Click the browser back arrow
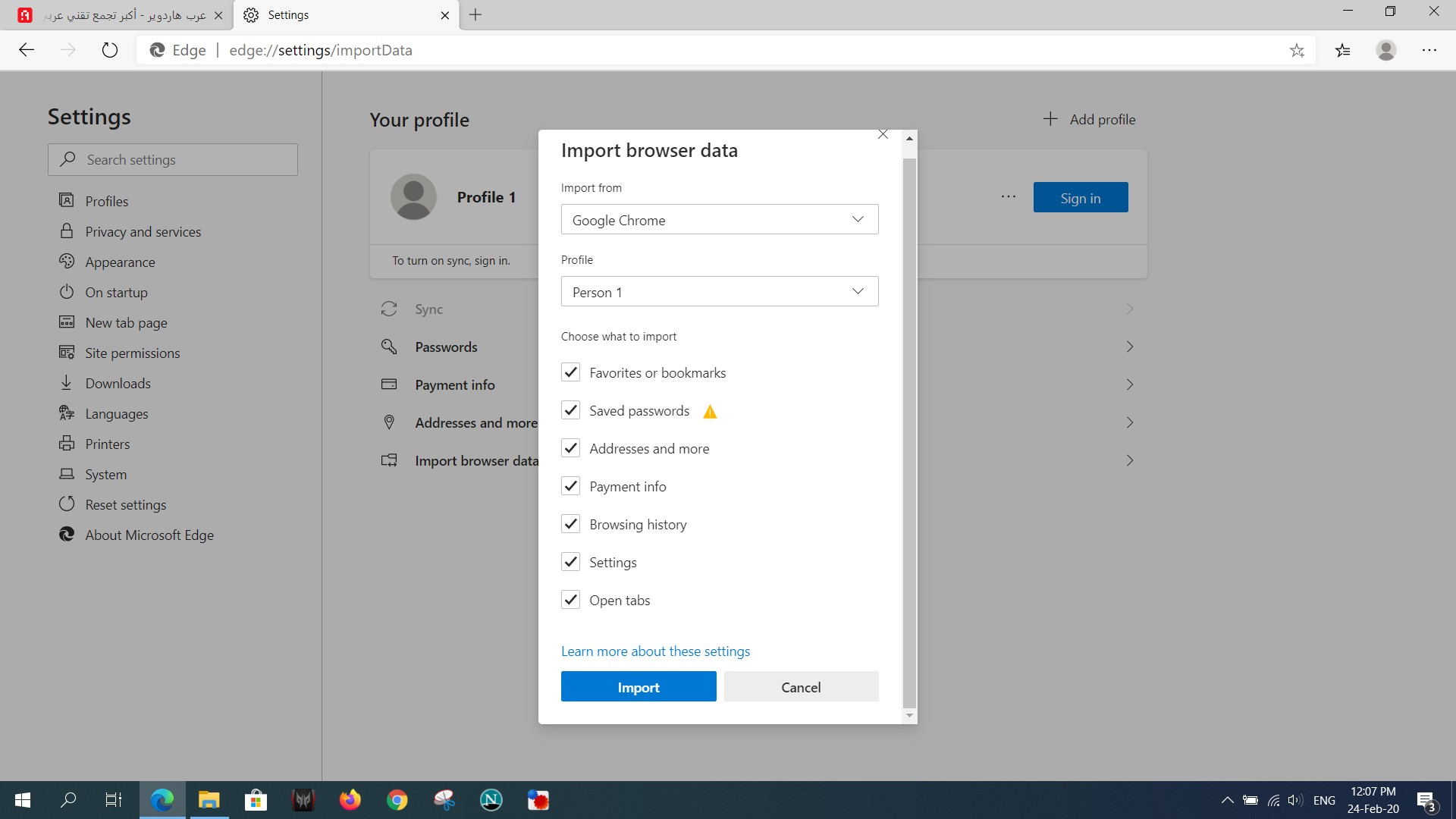1456x819 pixels. tap(27, 50)
